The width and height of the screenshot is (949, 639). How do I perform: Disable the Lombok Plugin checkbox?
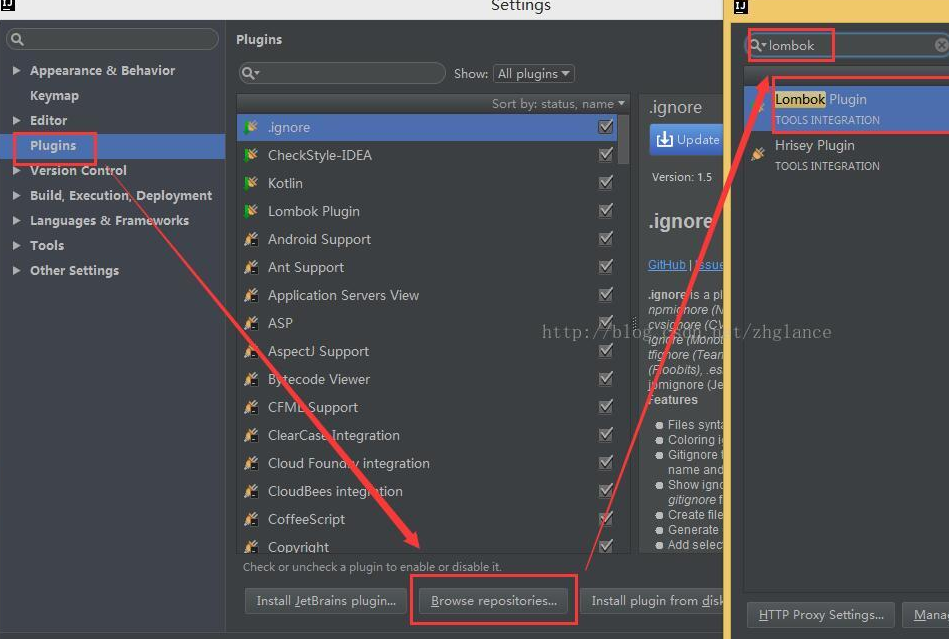(605, 211)
